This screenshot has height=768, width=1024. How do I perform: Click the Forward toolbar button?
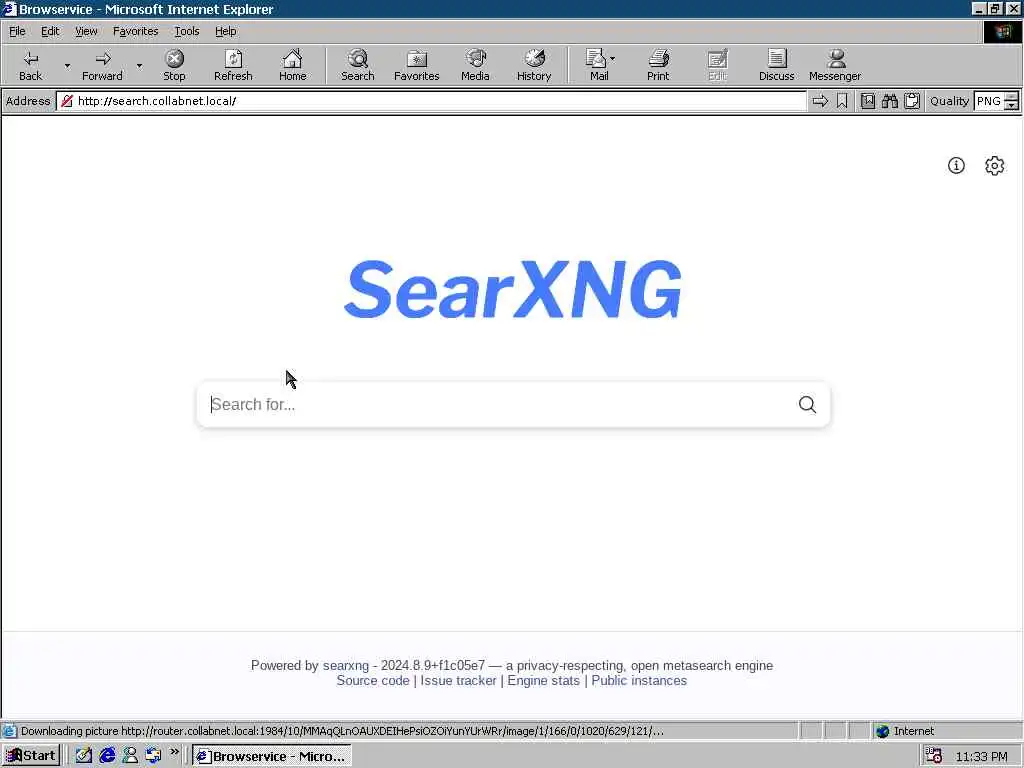click(x=103, y=65)
